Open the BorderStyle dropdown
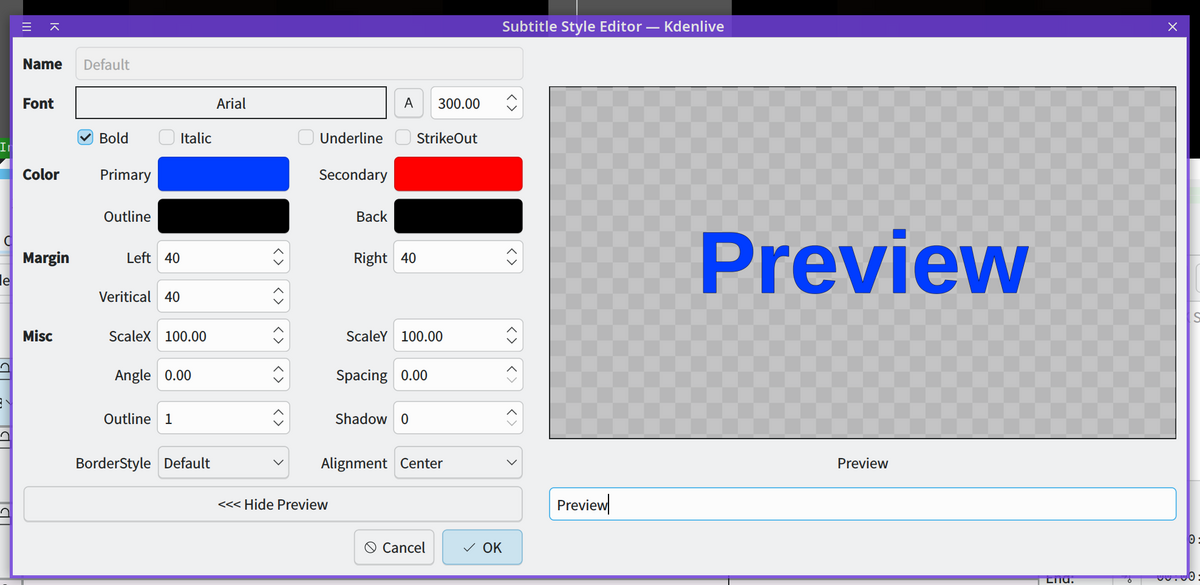1200x585 pixels. click(x=223, y=463)
